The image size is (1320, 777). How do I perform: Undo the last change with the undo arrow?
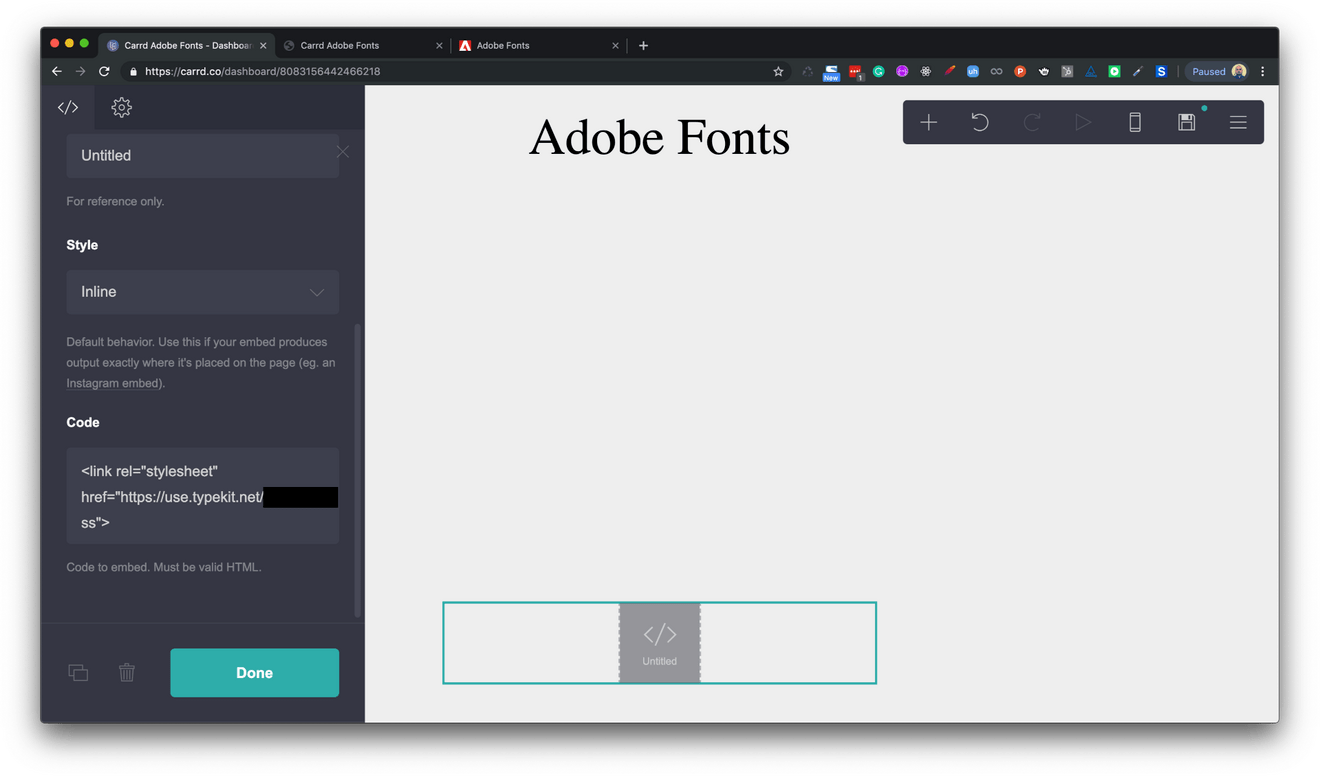coord(980,122)
